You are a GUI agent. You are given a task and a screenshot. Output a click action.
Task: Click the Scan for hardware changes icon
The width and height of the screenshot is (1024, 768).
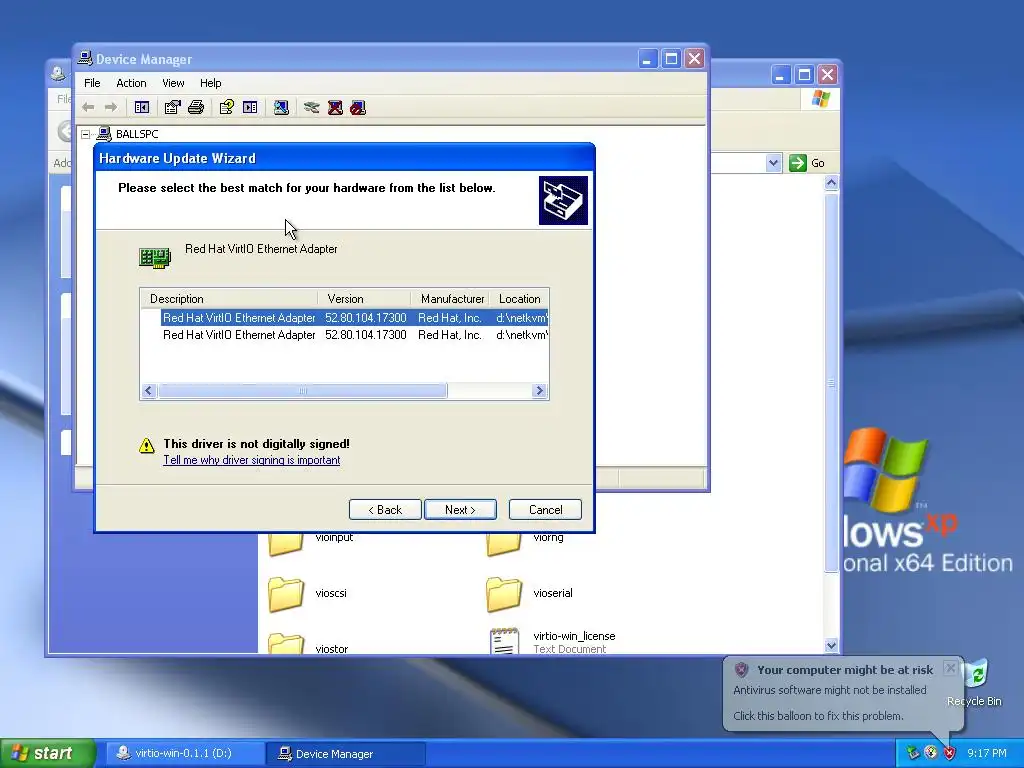point(281,107)
